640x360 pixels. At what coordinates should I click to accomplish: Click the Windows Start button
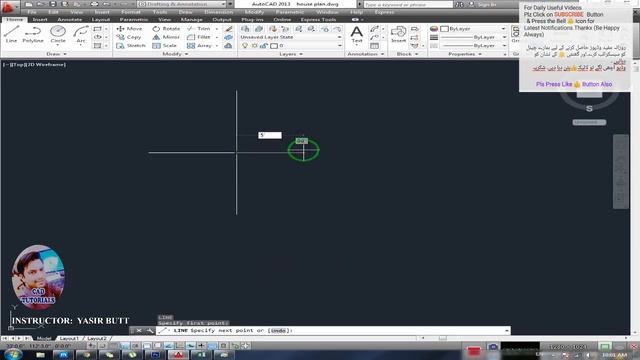point(14,354)
